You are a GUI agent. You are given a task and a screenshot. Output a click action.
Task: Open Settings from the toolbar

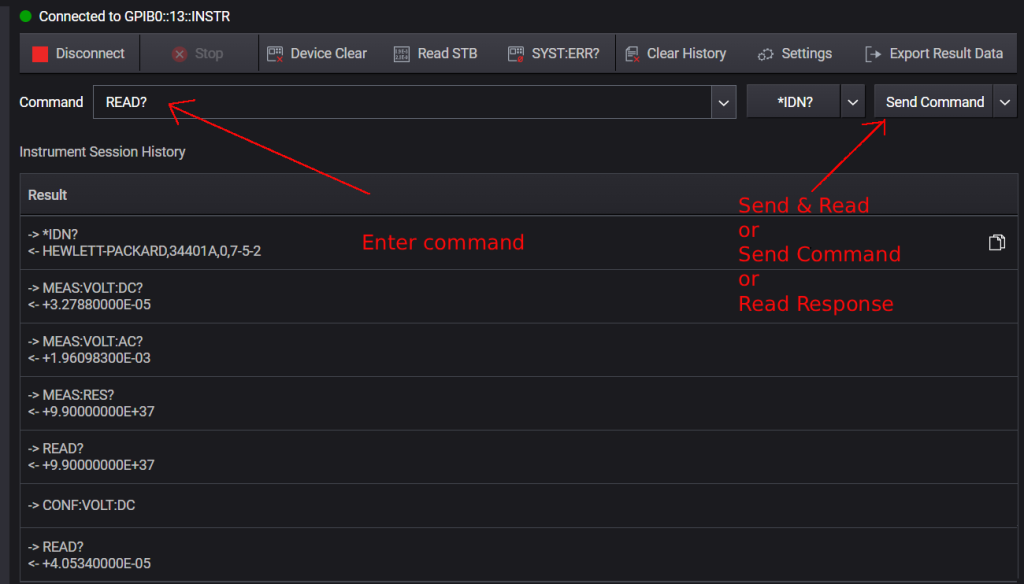[x=795, y=54]
